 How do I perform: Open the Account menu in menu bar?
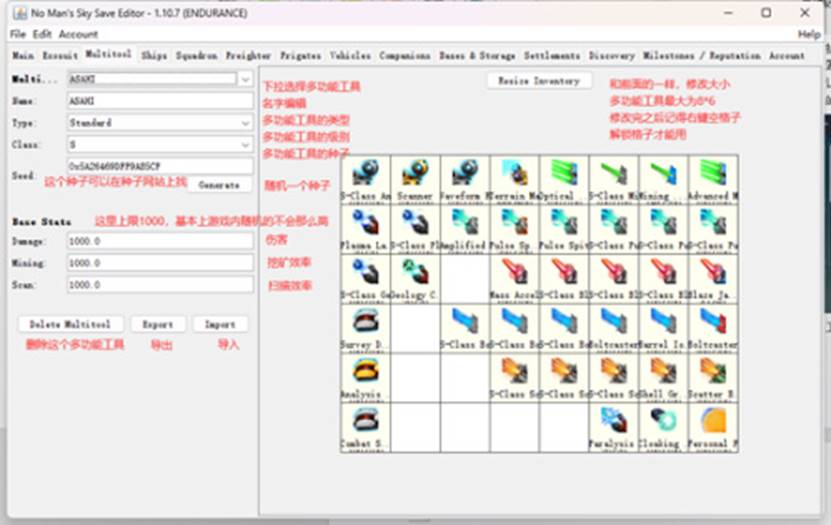(78, 34)
